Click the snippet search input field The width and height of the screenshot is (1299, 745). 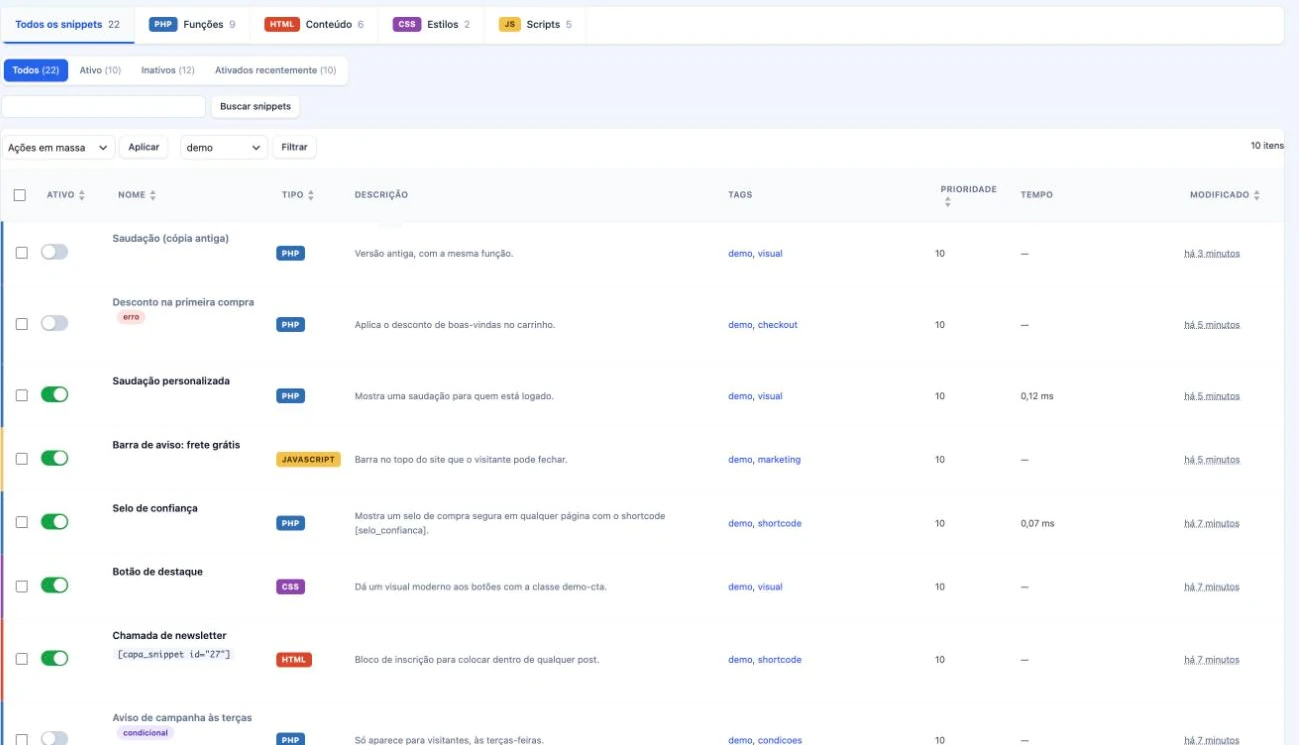[x=104, y=106]
